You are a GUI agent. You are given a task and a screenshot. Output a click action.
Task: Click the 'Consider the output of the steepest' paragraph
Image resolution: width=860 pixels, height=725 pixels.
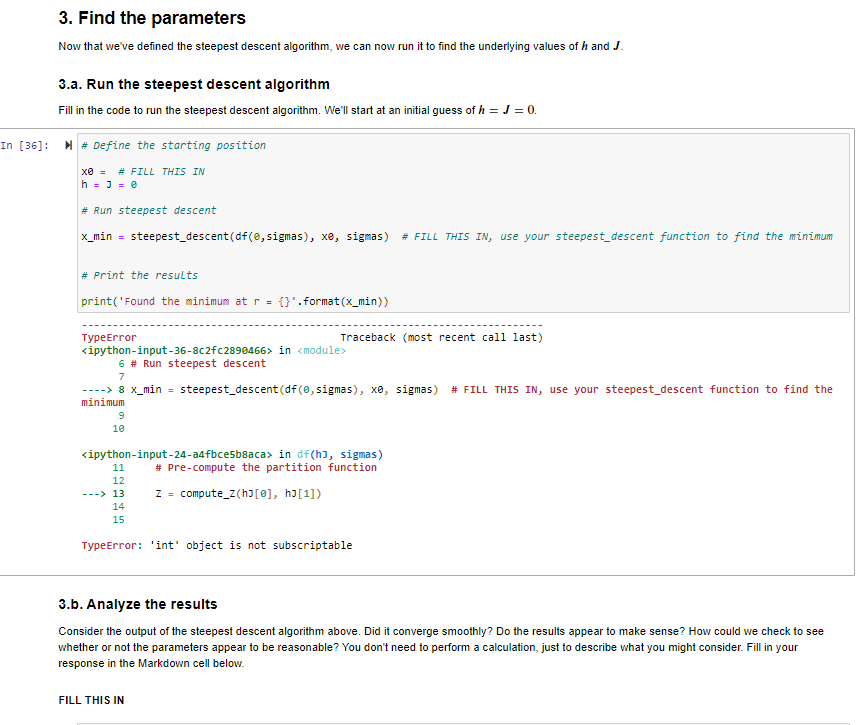[x=441, y=647]
